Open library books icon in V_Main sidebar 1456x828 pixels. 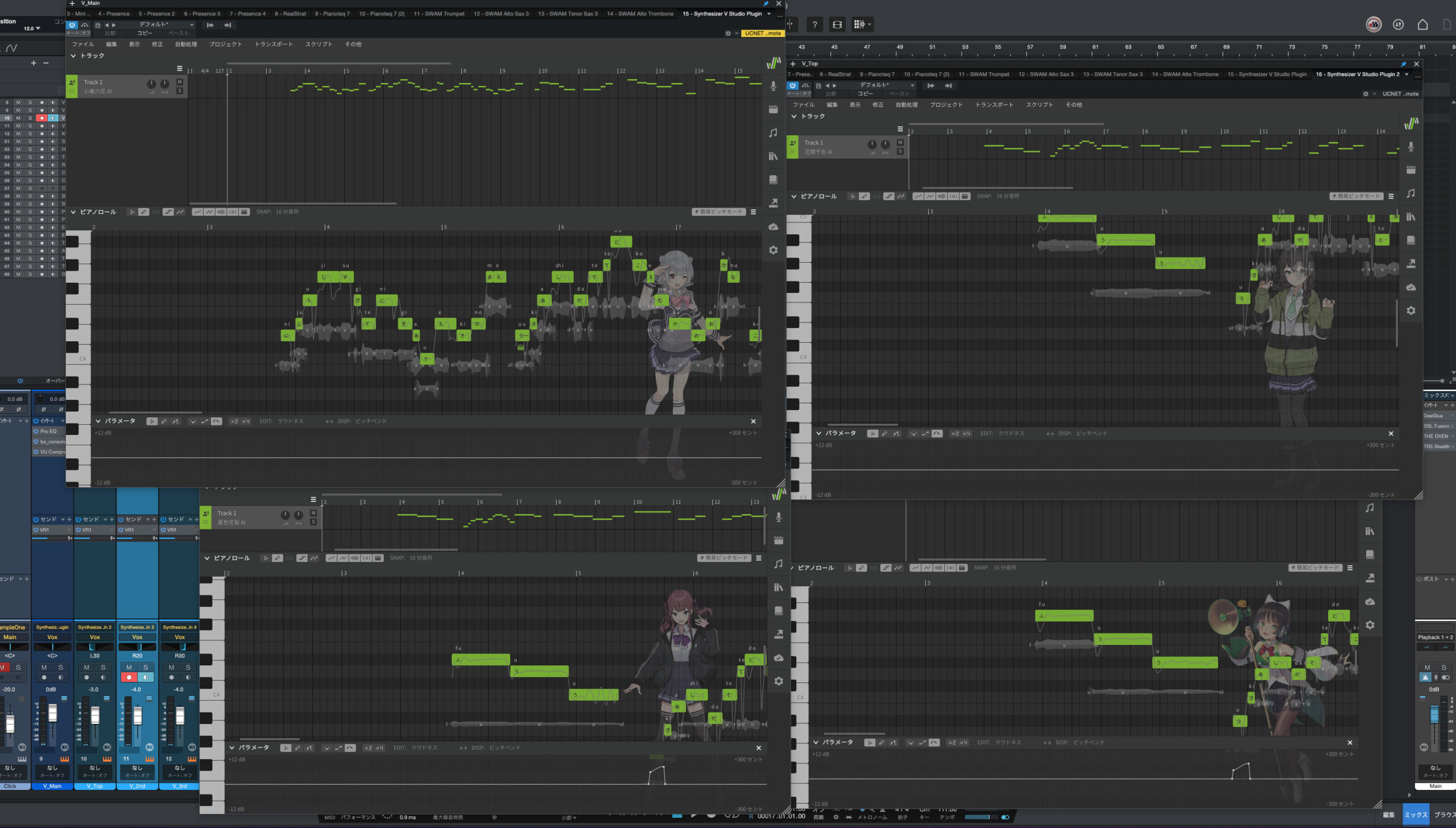pyautogui.click(x=773, y=156)
